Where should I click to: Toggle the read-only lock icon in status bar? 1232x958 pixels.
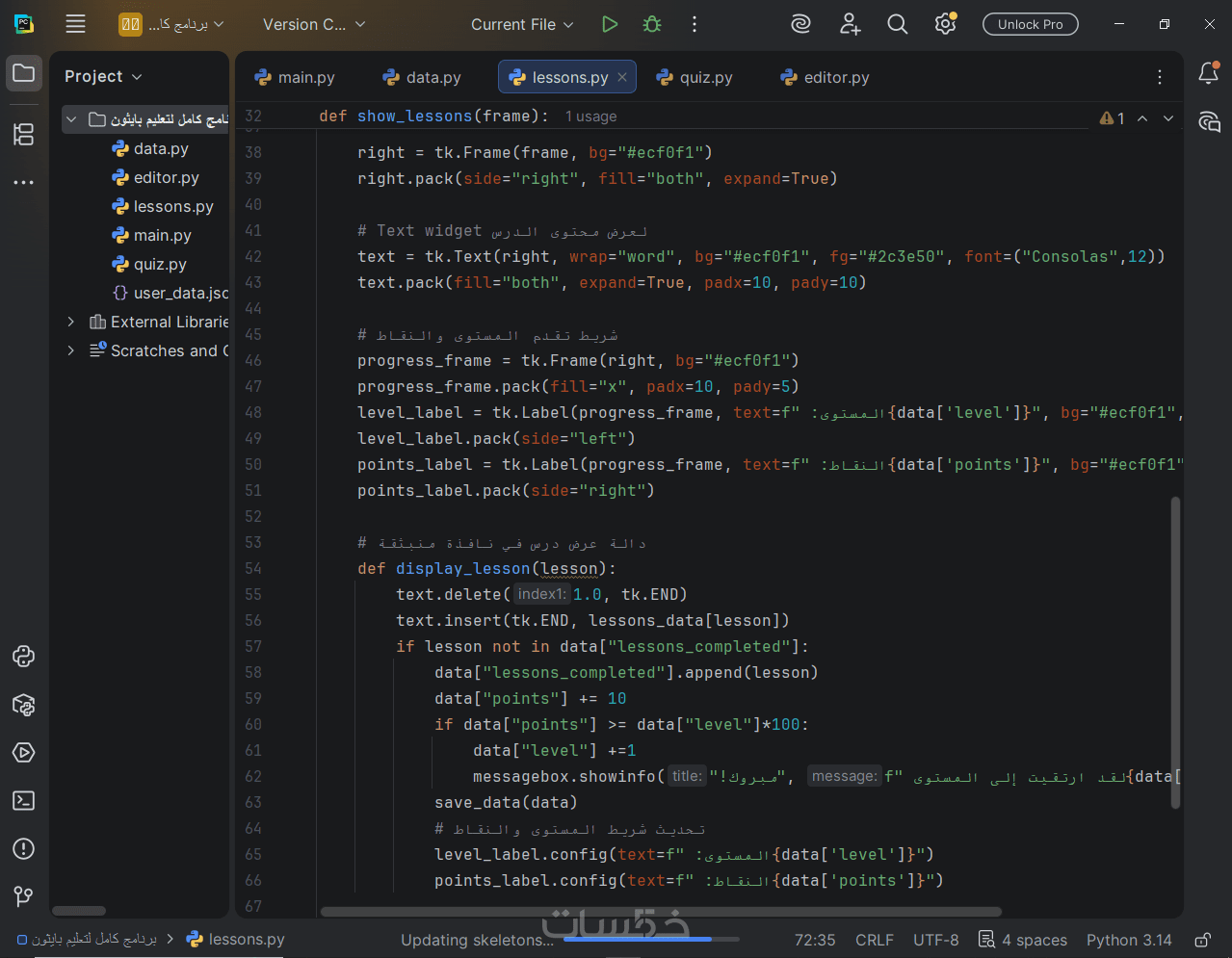[1202, 940]
